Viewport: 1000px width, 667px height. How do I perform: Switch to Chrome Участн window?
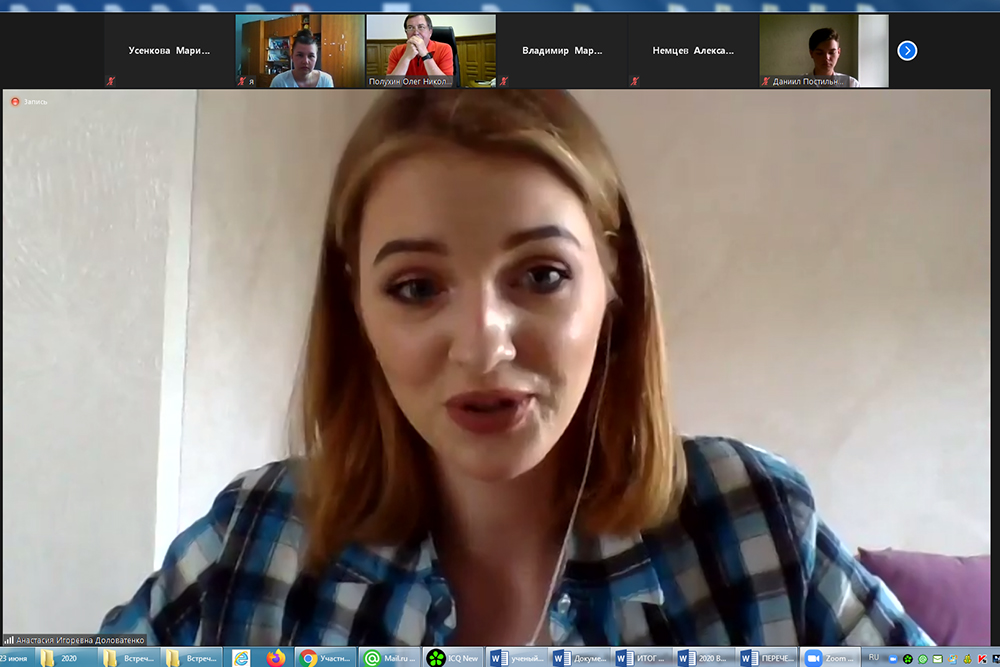(325, 658)
